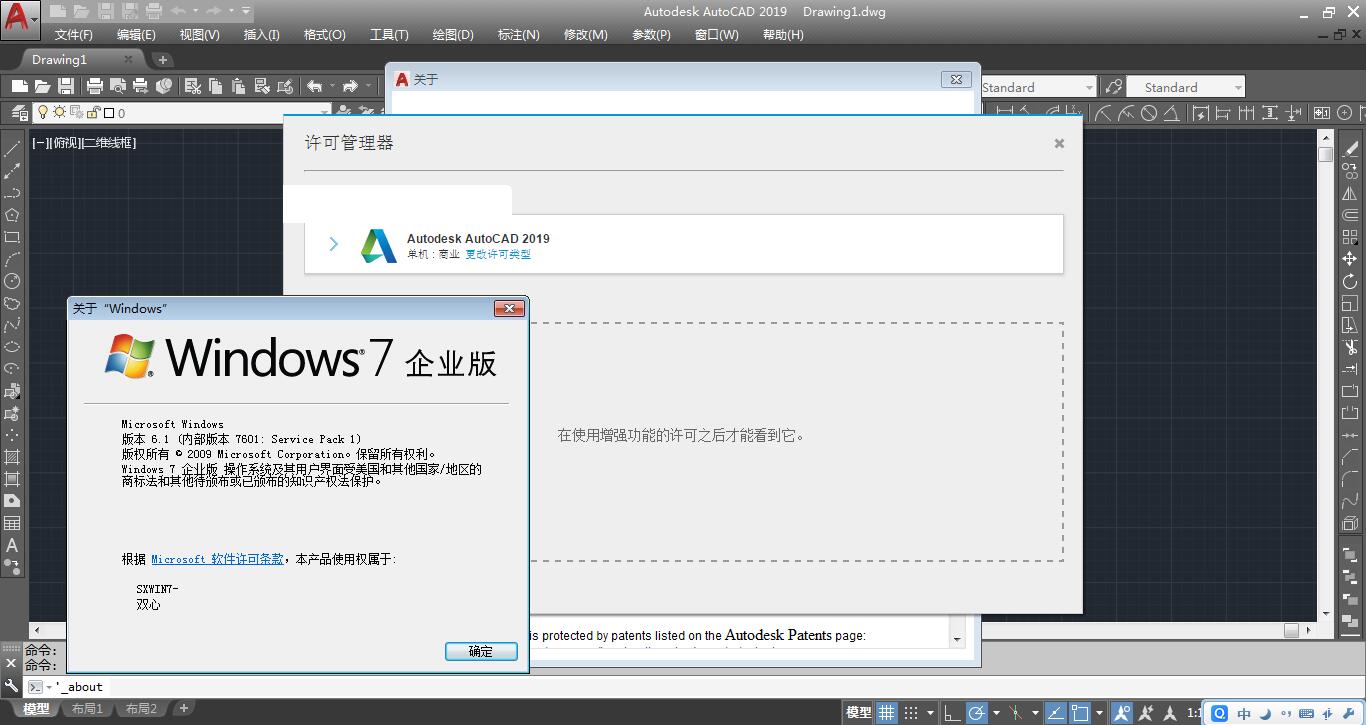Click the diameter dimension icon in dimension toolbar
The image size is (1366, 725).
click(x=1149, y=113)
